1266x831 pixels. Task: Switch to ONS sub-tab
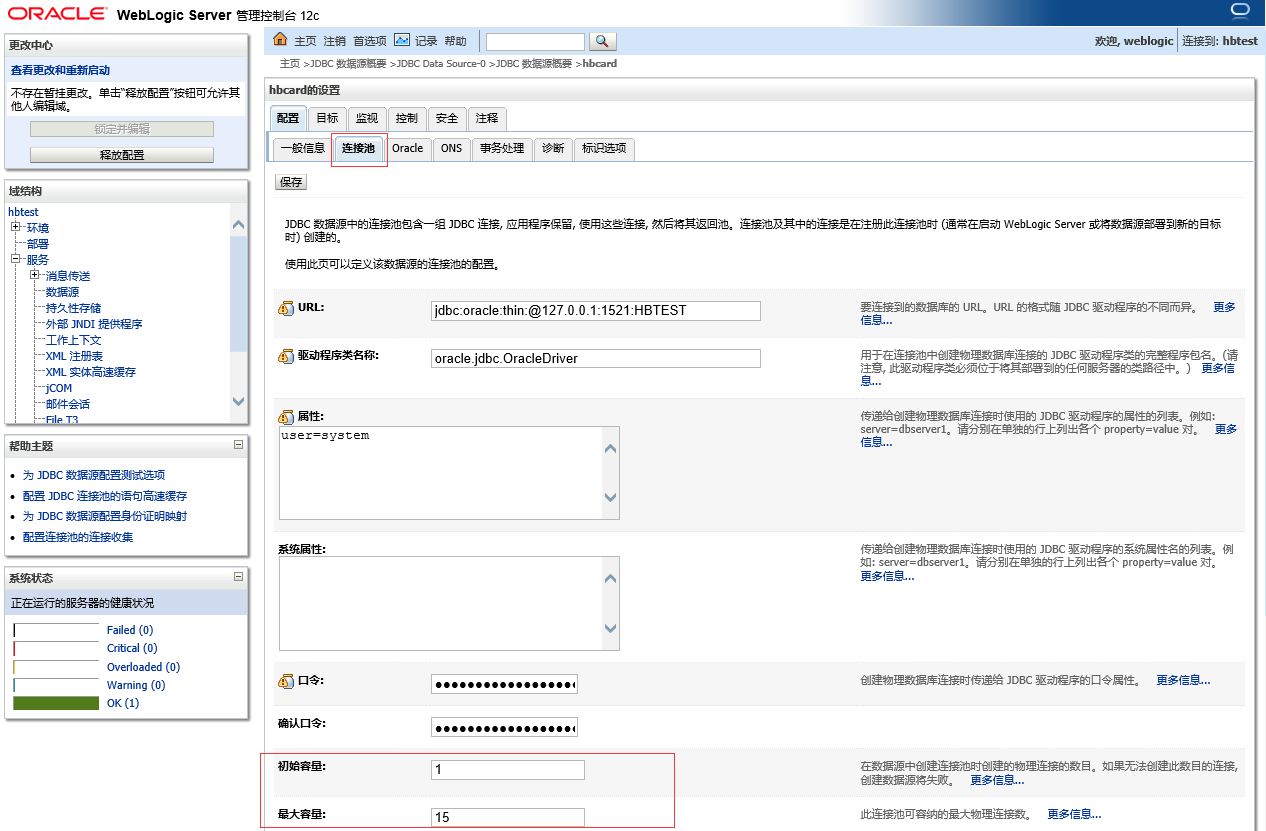(x=452, y=148)
